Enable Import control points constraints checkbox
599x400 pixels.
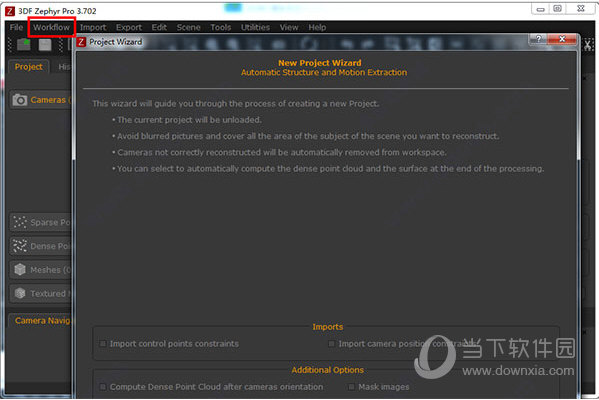point(103,344)
